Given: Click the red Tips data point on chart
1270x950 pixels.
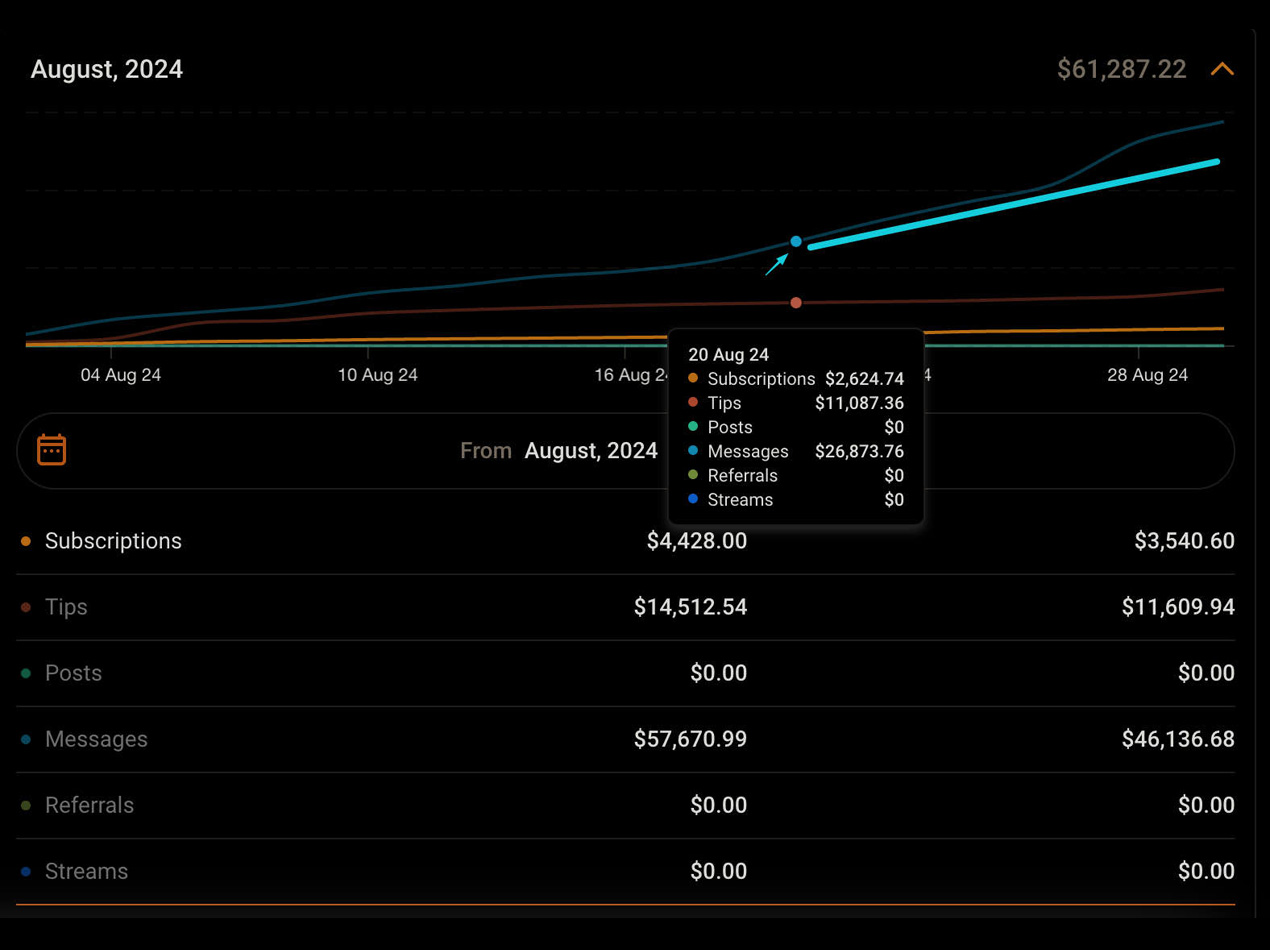Looking at the screenshot, I should coord(796,302).
